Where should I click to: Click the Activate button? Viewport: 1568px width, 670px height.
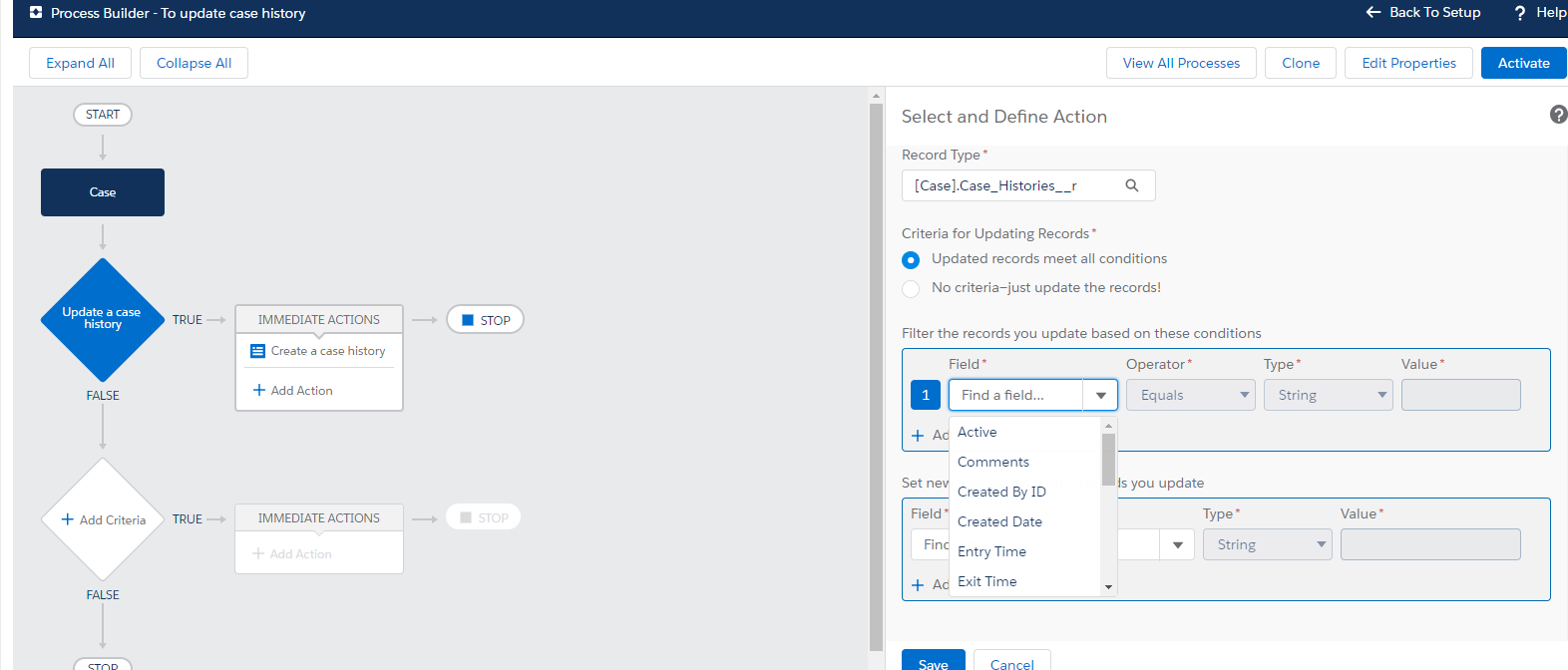tap(1523, 63)
